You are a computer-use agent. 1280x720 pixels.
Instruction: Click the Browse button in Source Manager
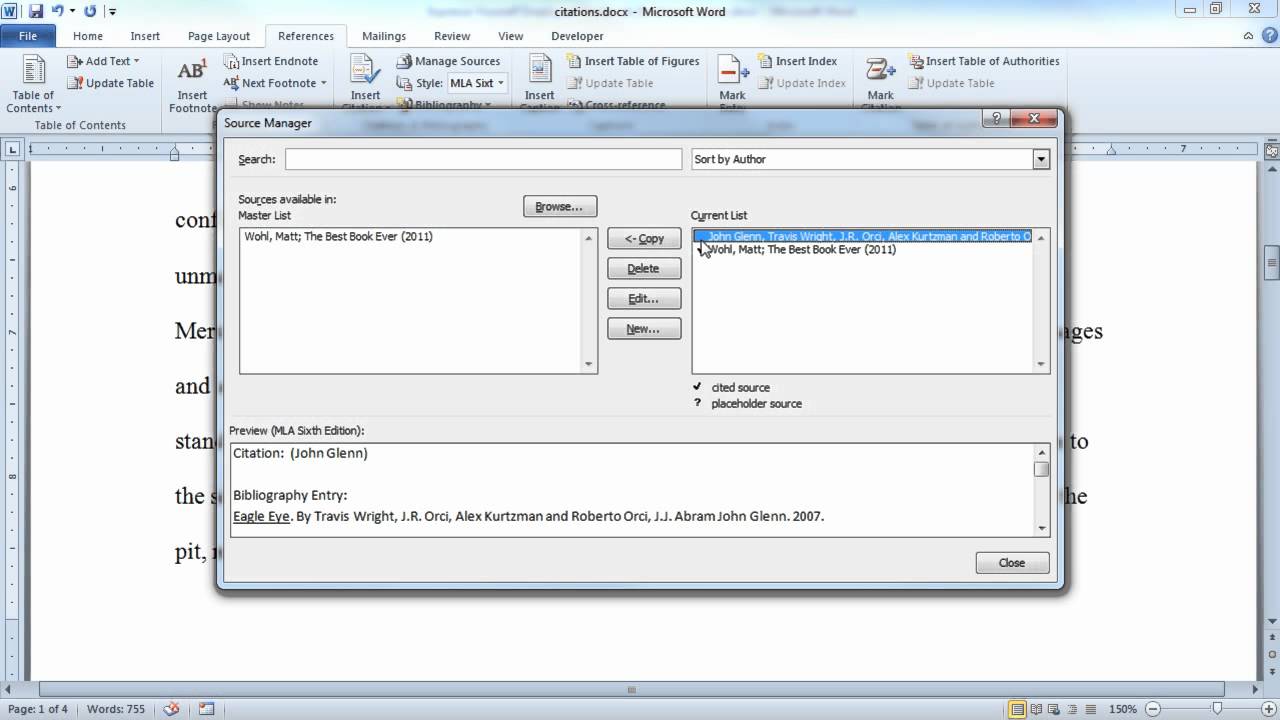pyautogui.click(x=559, y=206)
